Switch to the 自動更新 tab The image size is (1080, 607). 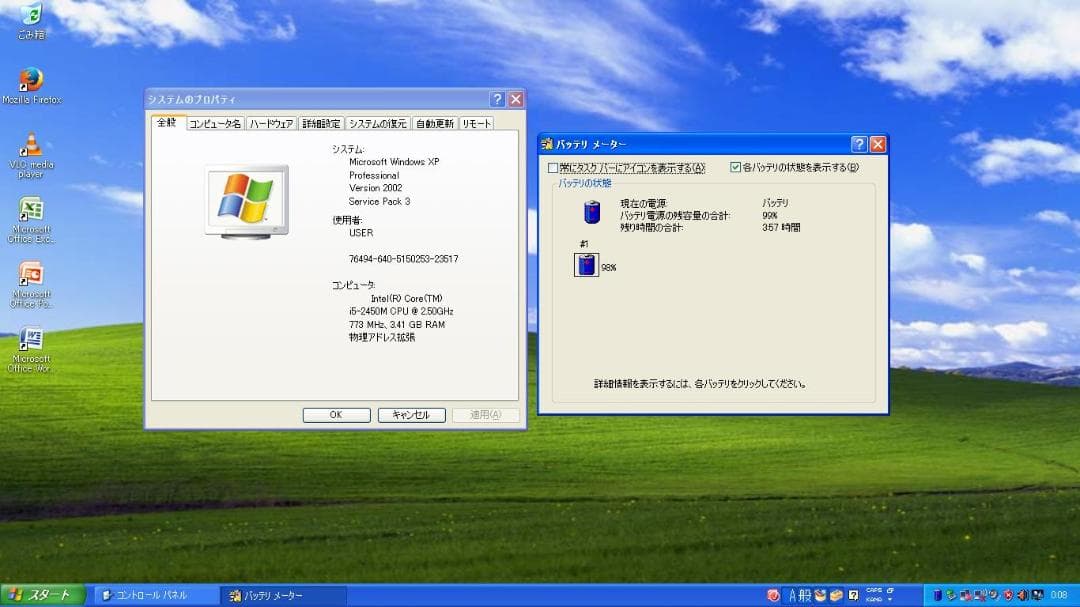[x=435, y=124]
